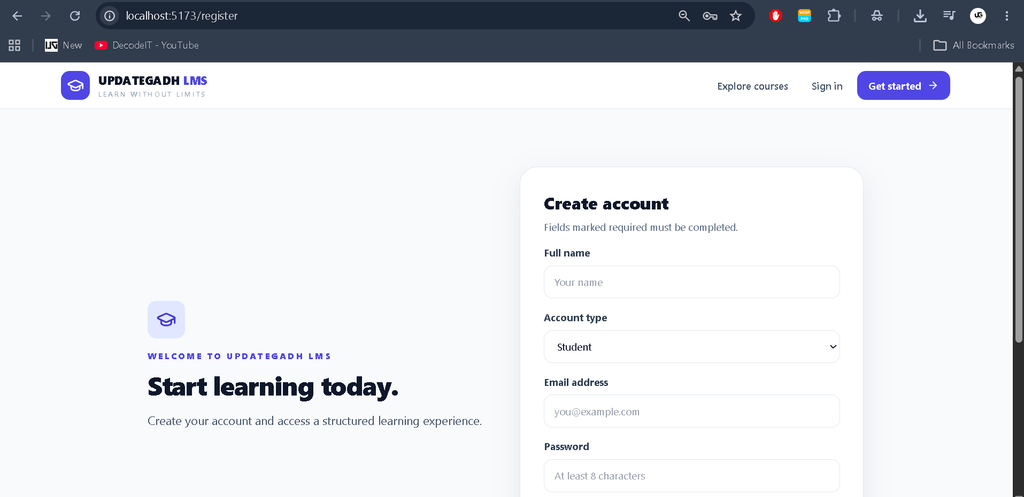Screen dimensions: 1024x497
Task: Click the Password label
Action: pyautogui.click(x=566, y=447)
